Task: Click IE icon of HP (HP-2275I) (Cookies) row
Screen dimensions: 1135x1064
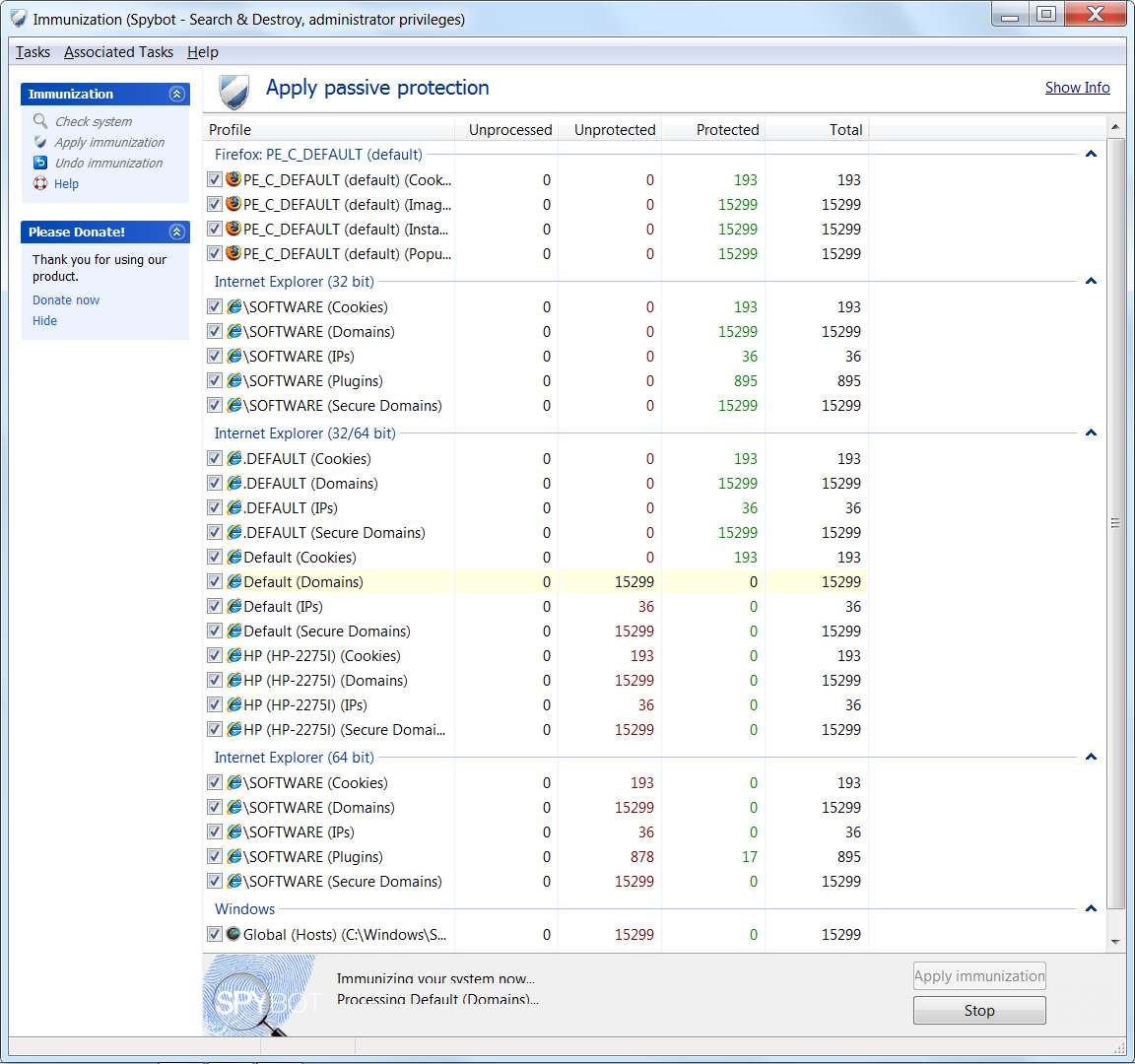Action: [x=234, y=655]
